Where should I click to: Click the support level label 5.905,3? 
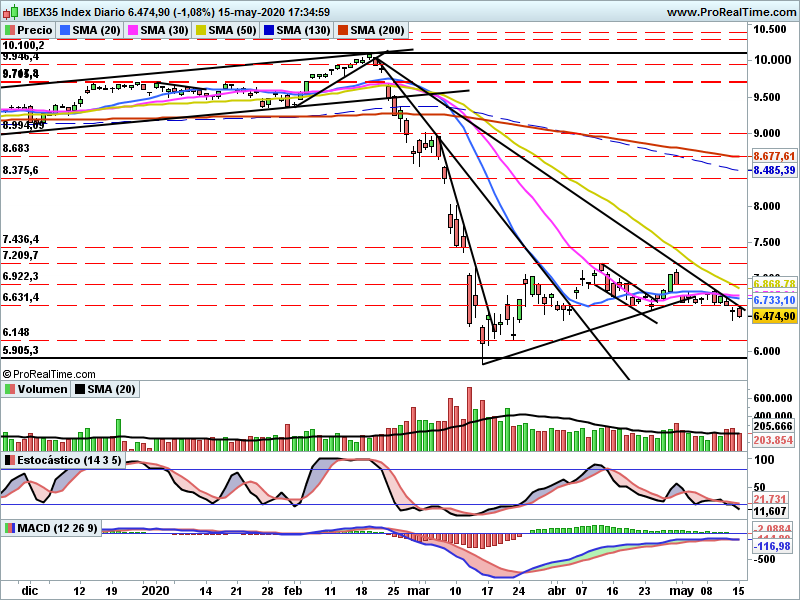pyautogui.click(x=20, y=351)
